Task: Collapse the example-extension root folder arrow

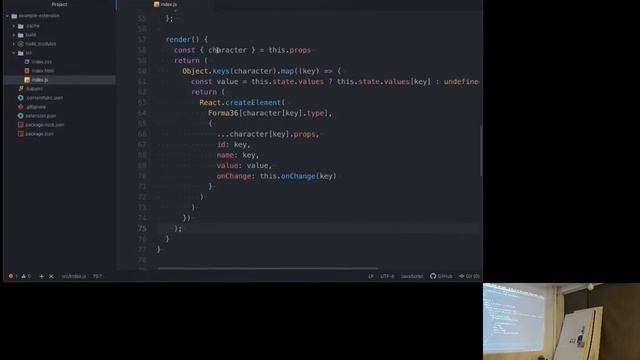Action: [x=7, y=16]
